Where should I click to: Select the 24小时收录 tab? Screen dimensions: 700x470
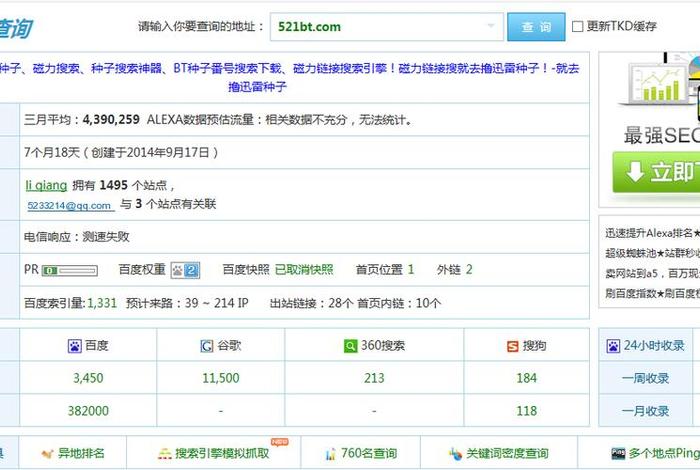pyautogui.click(x=646, y=345)
